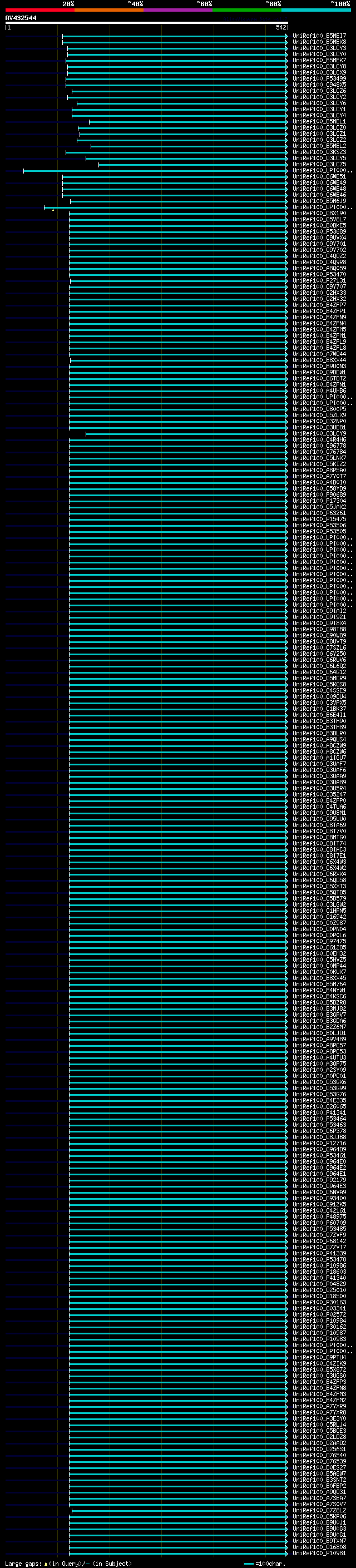The width and height of the screenshot is (356, 1568).
Task: Select the UniRef100_Q6WE51 label
Action: point(319,176)
